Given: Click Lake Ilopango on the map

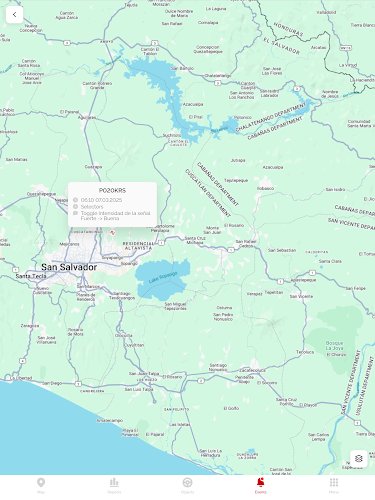Looking at the screenshot, I should pos(163,278).
